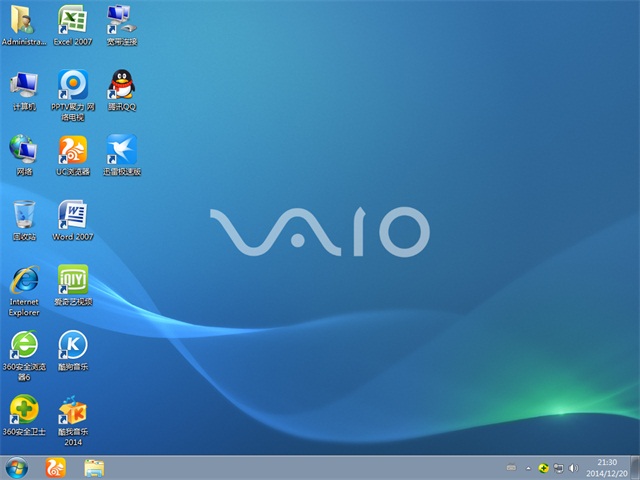
Task: Click the Windows Start button
Action: [17, 467]
